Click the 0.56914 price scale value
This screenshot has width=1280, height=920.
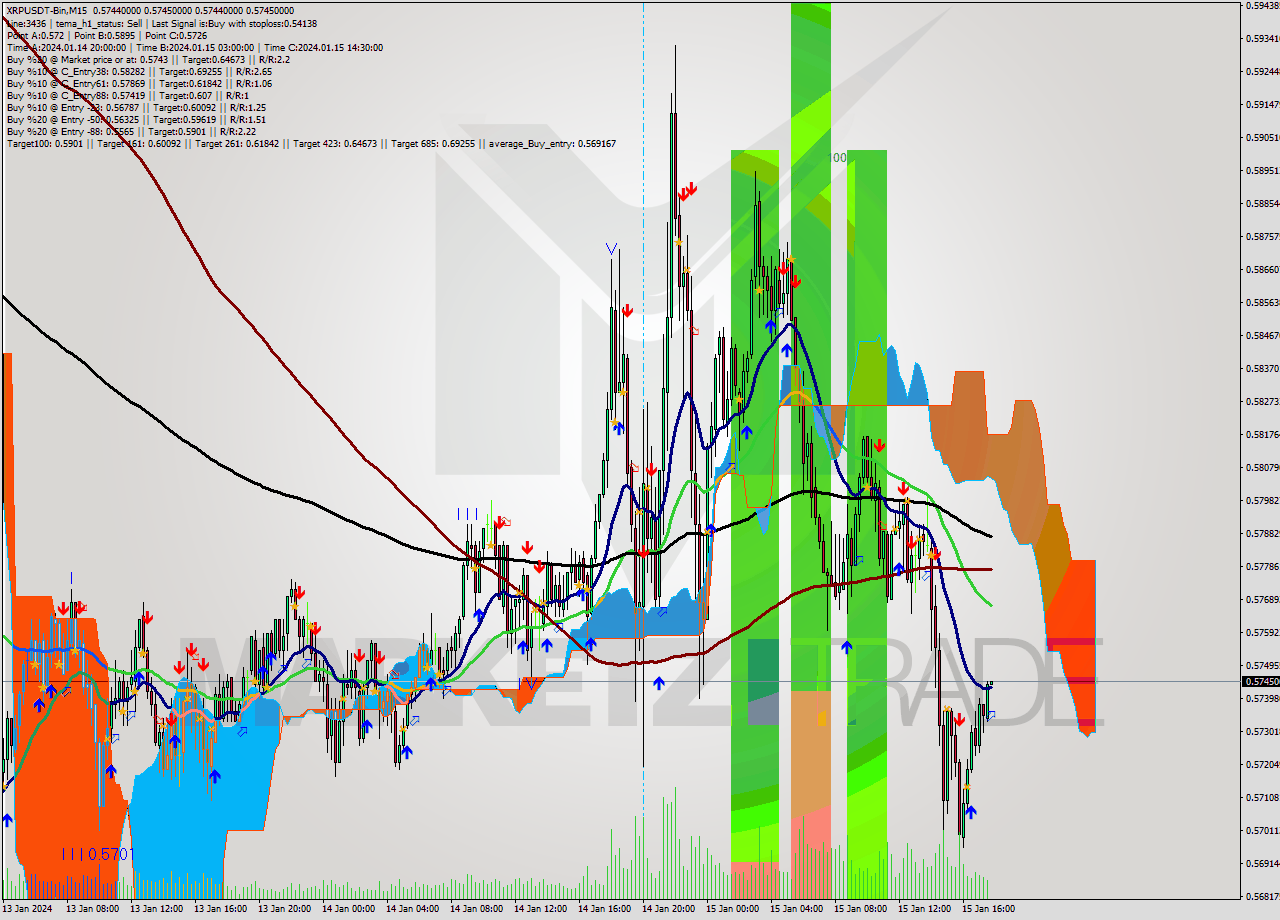pos(1261,863)
